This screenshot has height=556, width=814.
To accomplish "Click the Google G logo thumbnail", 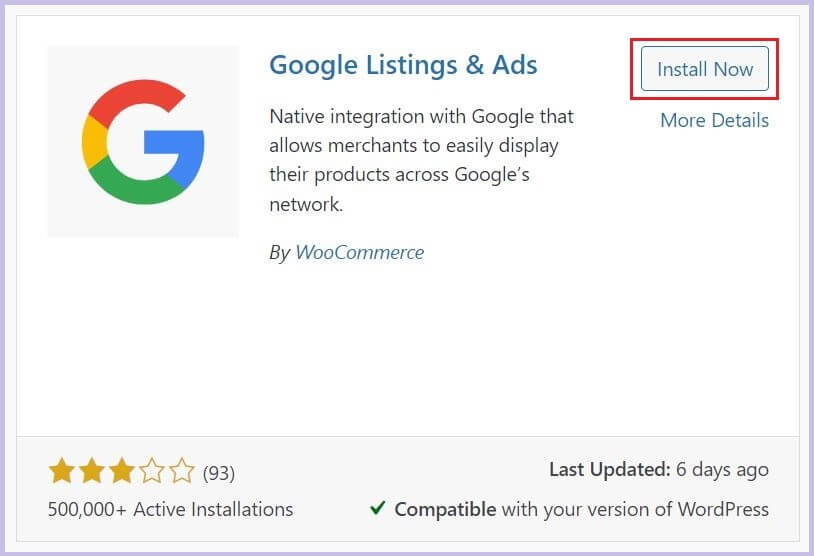I will coord(143,141).
